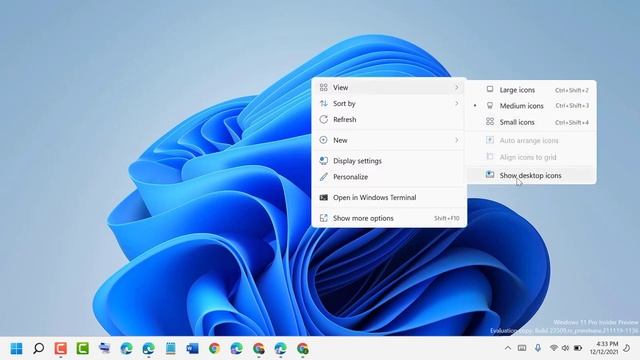640x360 pixels.
Task: Open the clock showing 4:33 PM
Action: [604, 348]
